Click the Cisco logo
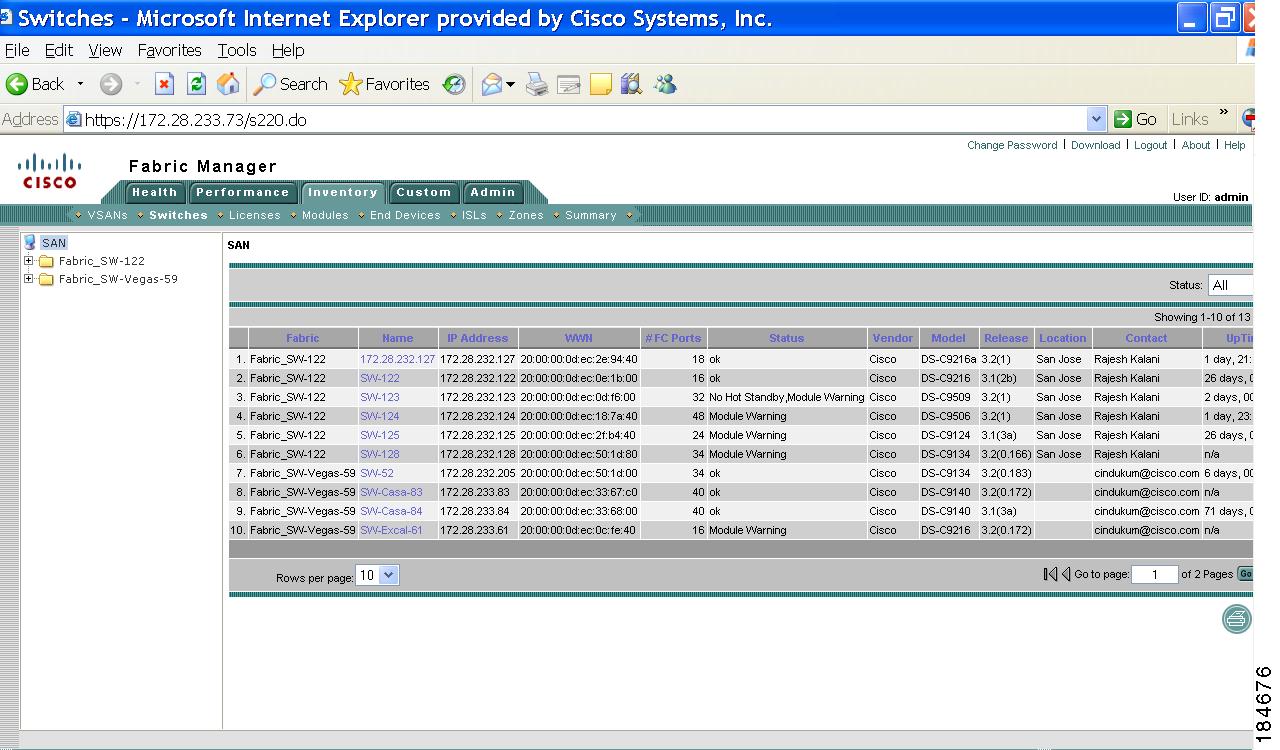This screenshot has width=1280, height=750. (x=50, y=170)
